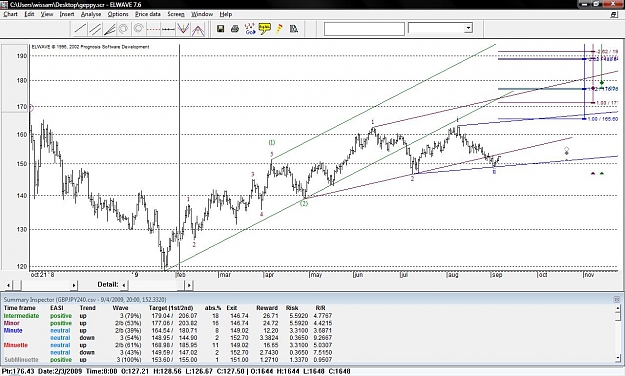Screen dimensions: 625x376
Task: Open the Options menu
Action: 118,14
